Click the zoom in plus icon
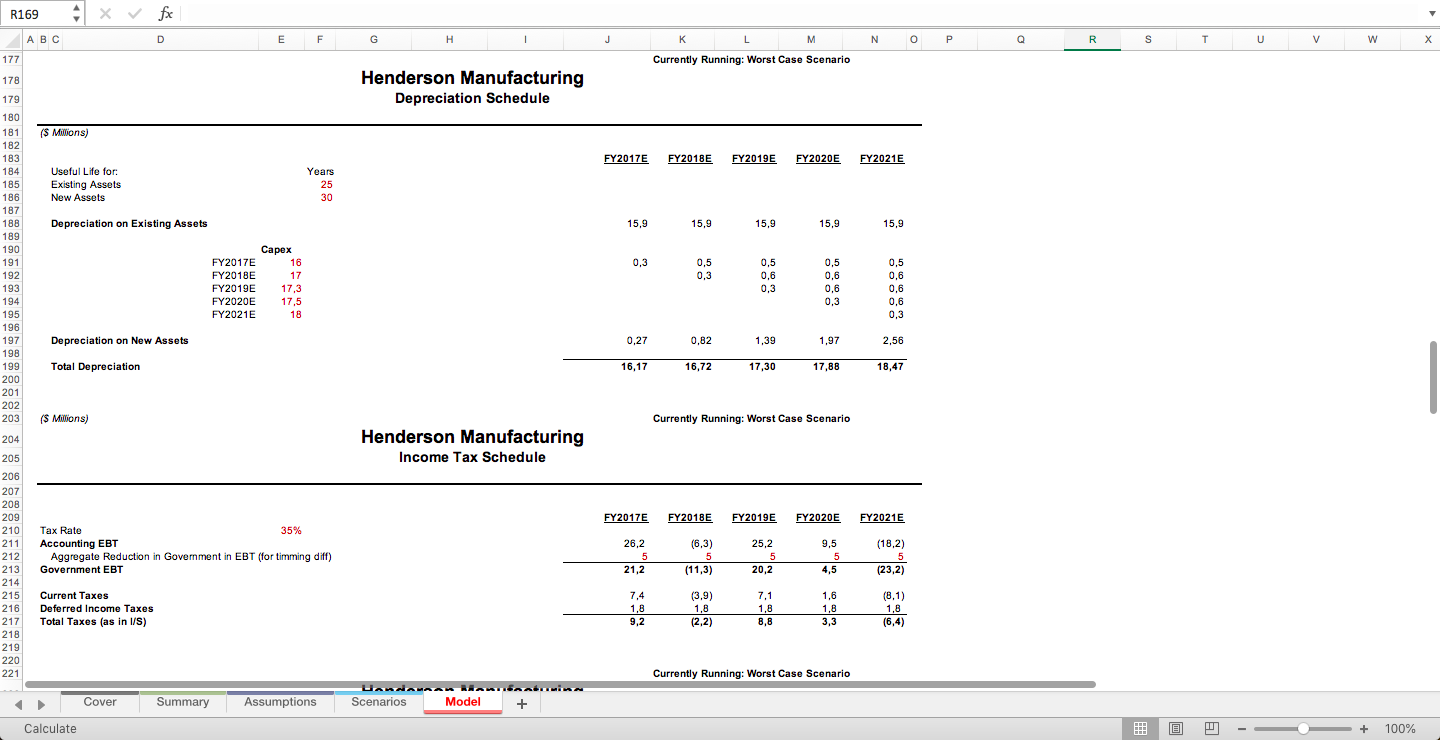The height and width of the screenshot is (740, 1440). pos(1364,729)
